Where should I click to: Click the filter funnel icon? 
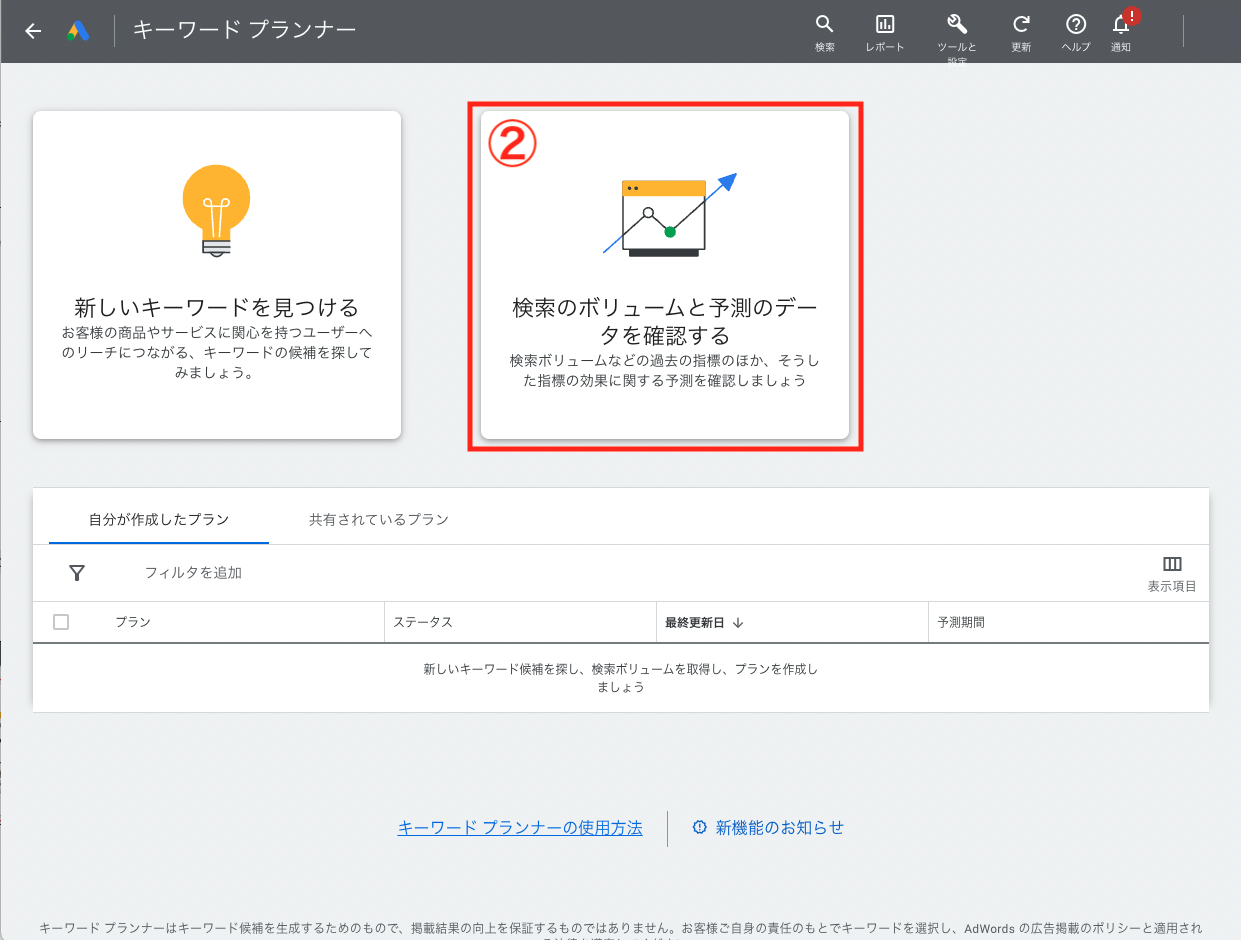77,573
